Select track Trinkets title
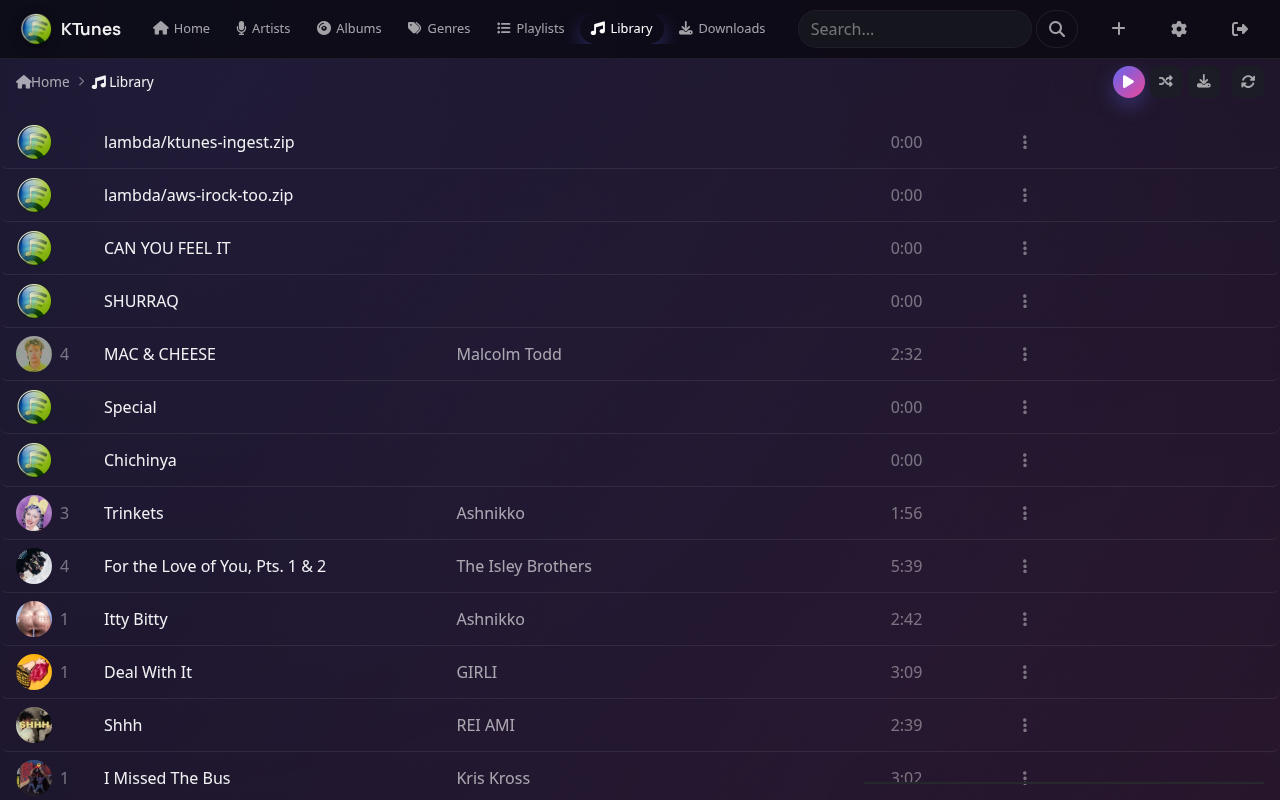1280x800 pixels. point(133,513)
